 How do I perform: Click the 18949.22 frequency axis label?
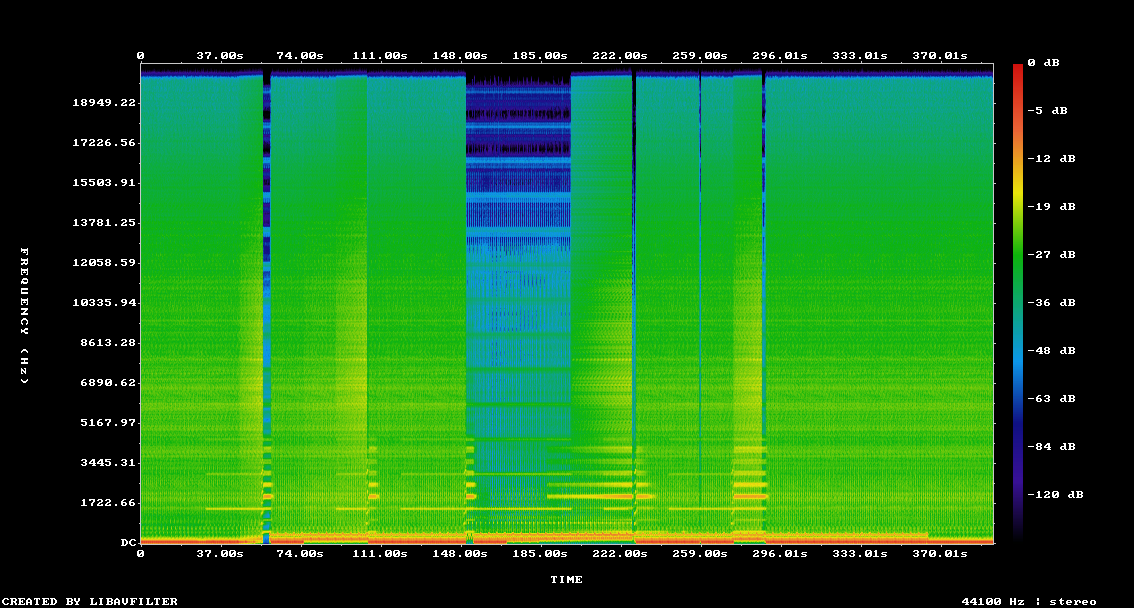click(x=104, y=103)
